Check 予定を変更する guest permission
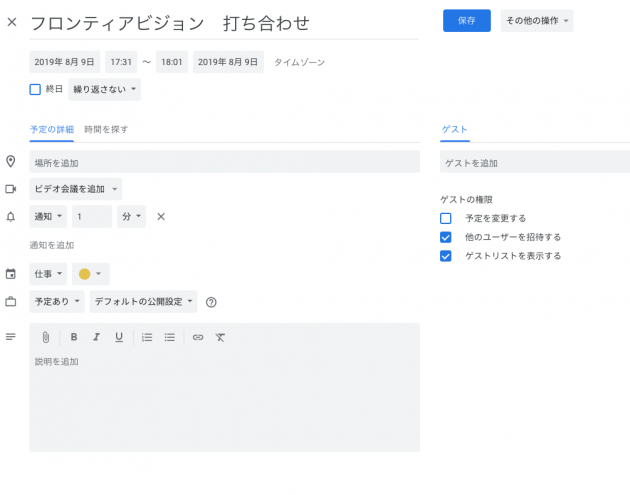630x495 pixels. 446,218
